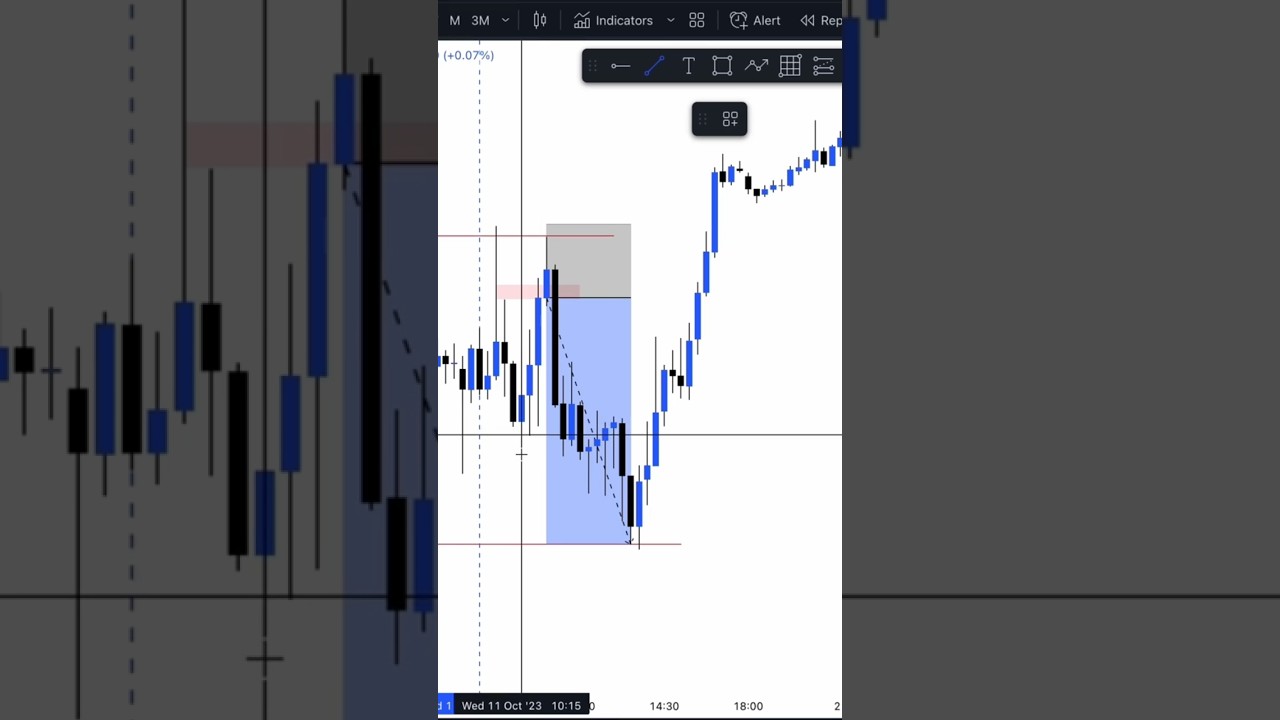
Task: Select the horizontal ray drawing tool
Action: (620, 66)
